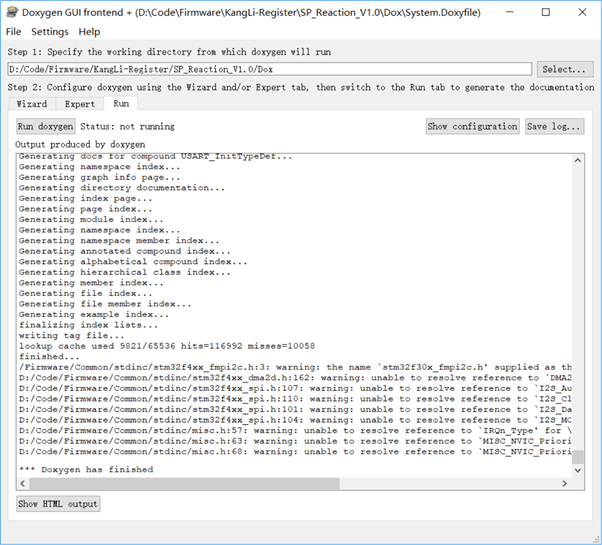Click the 'Generating alphabetical compound index...' line
Image resolution: width=602 pixels, height=545 pixels.
pos(133,261)
